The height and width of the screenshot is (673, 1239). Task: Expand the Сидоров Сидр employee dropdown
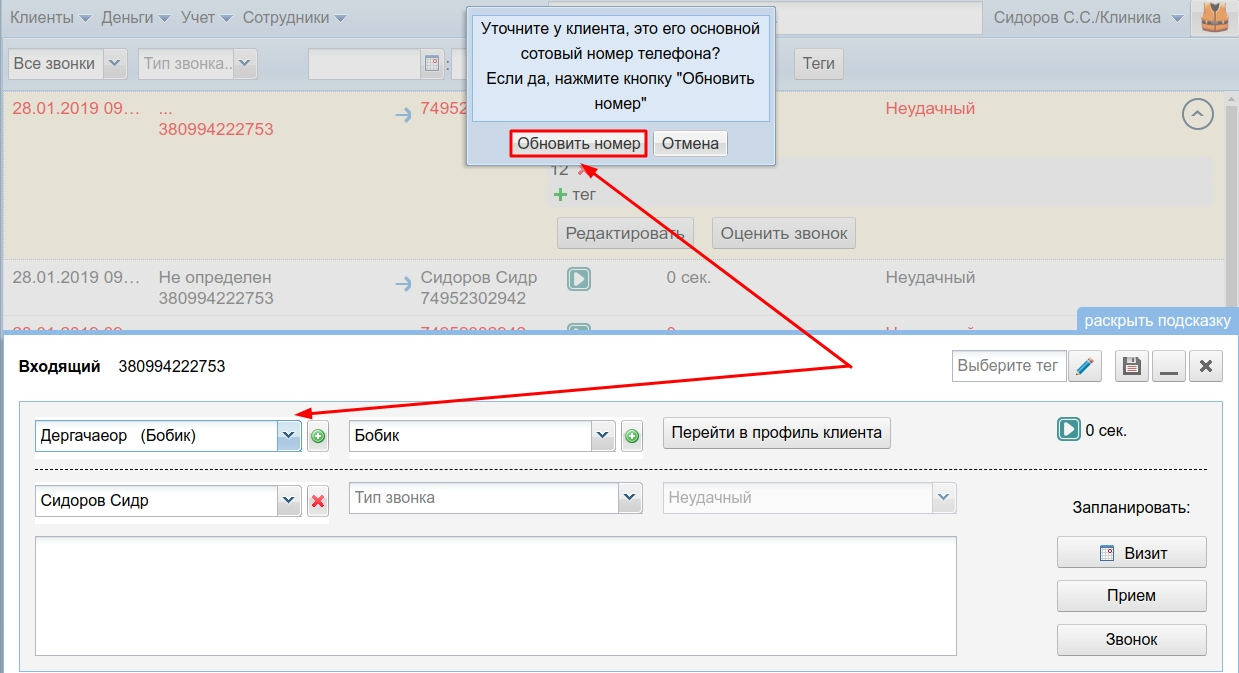pos(289,501)
